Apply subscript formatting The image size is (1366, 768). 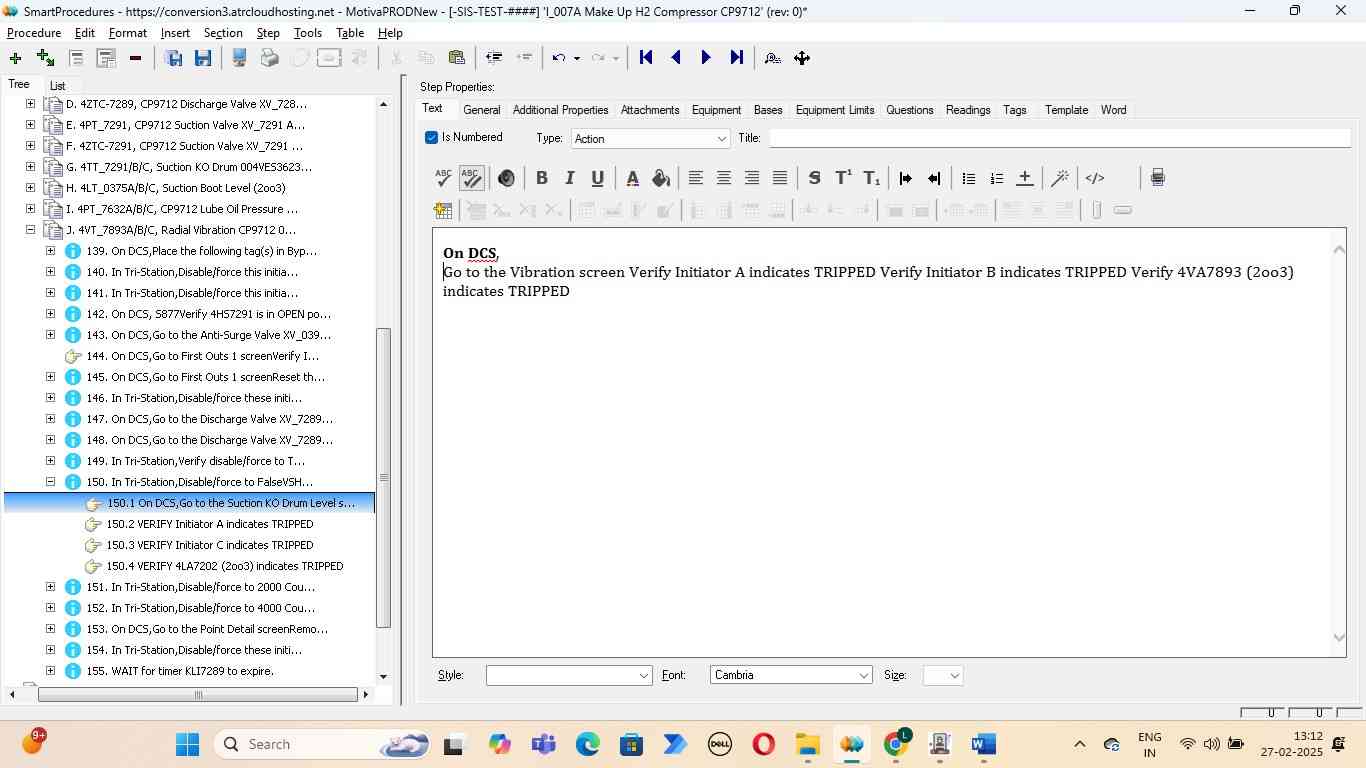pyautogui.click(x=871, y=178)
